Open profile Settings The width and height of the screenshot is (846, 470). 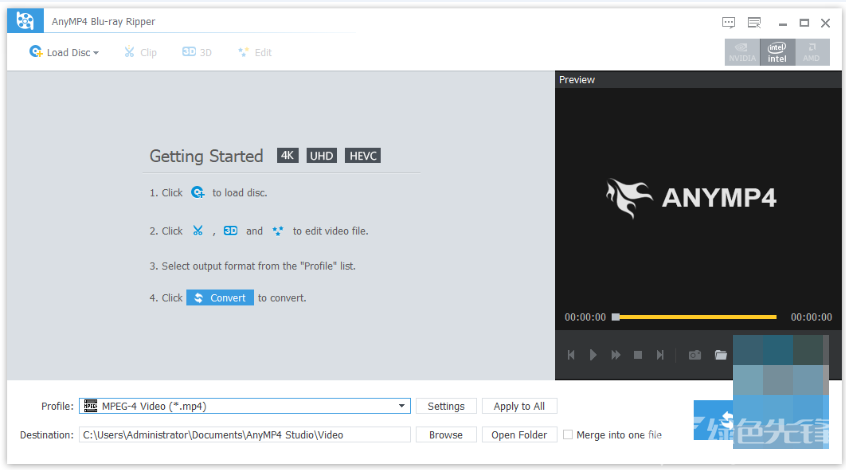tap(446, 406)
